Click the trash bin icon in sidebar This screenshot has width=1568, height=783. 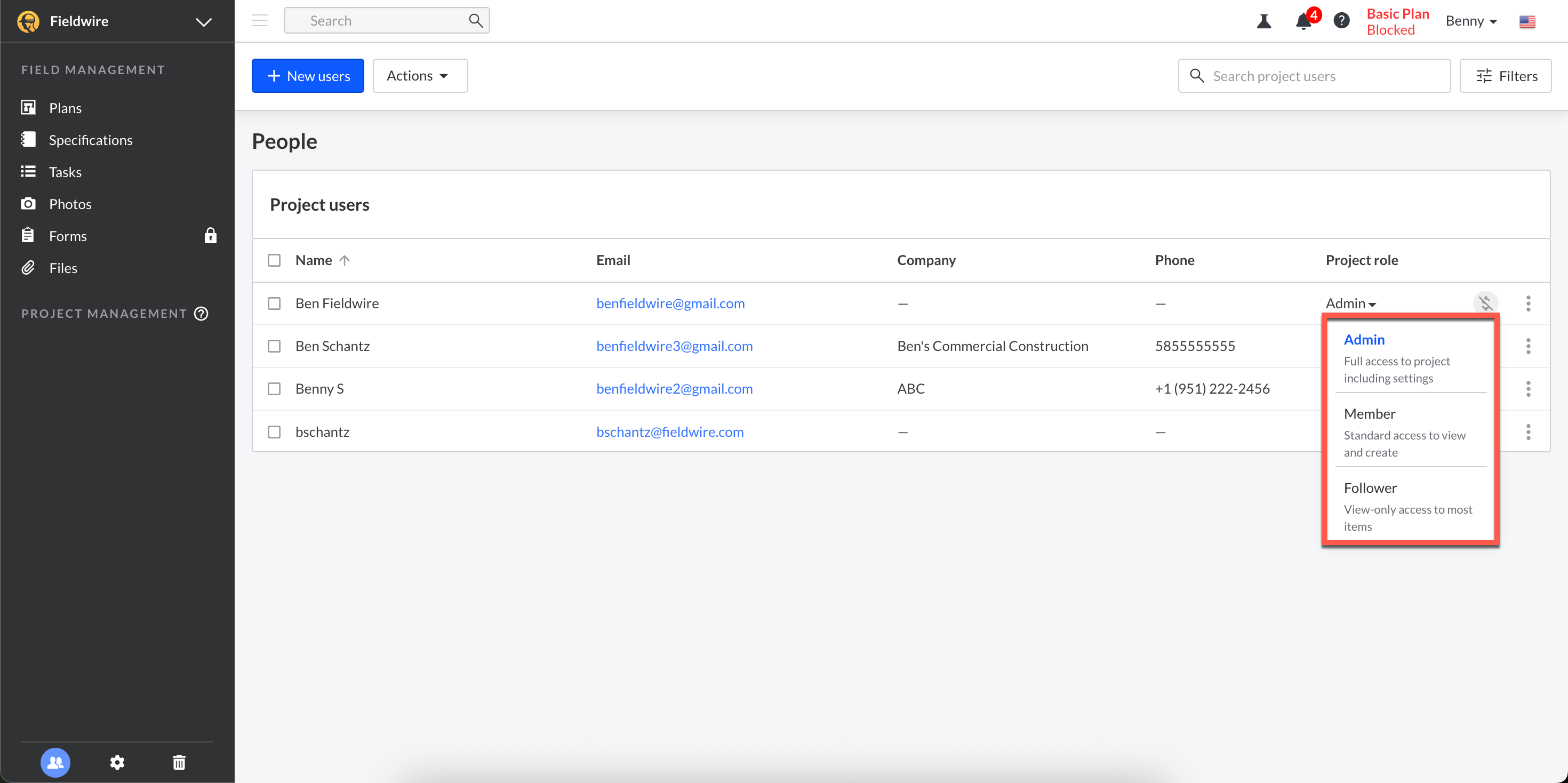coord(179,762)
